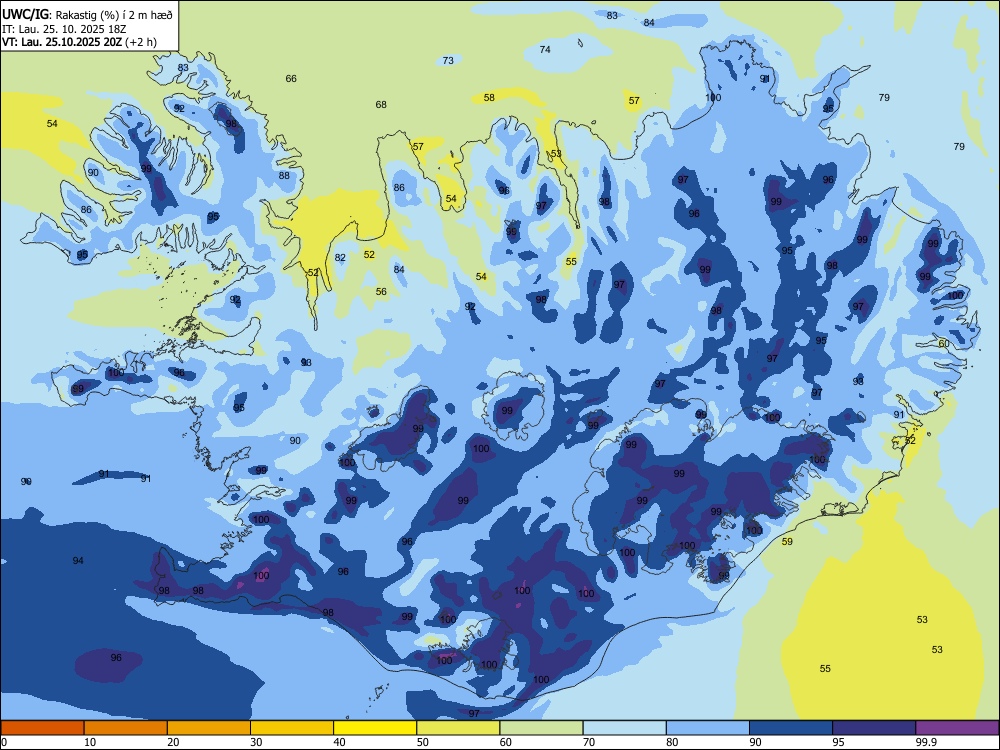Viewport: 1000px width, 750px height.
Task: Click the '56' humidity value
Action: click(381, 291)
